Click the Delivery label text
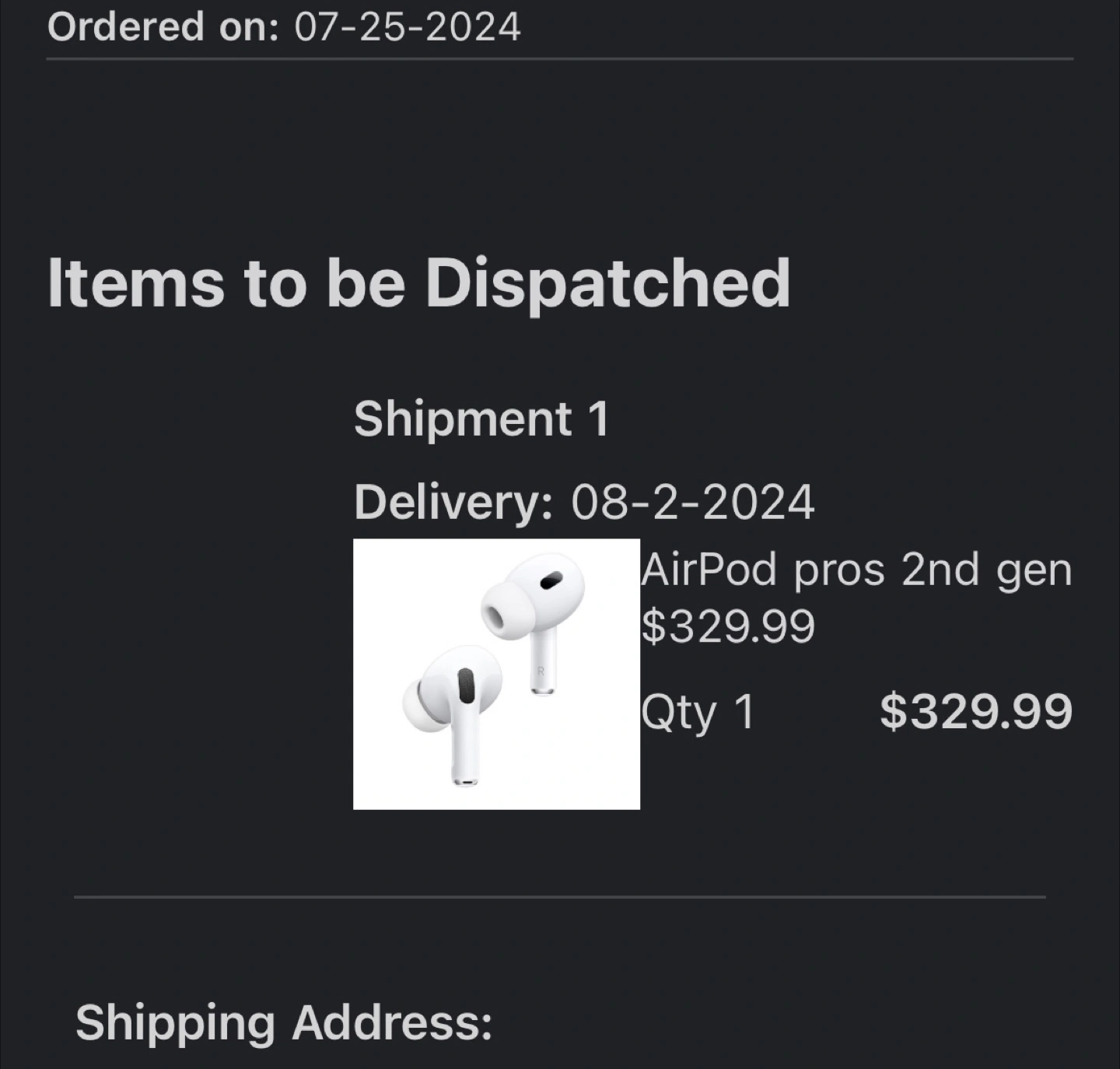This screenshot has width=1120, height=1069. (453, 502)
